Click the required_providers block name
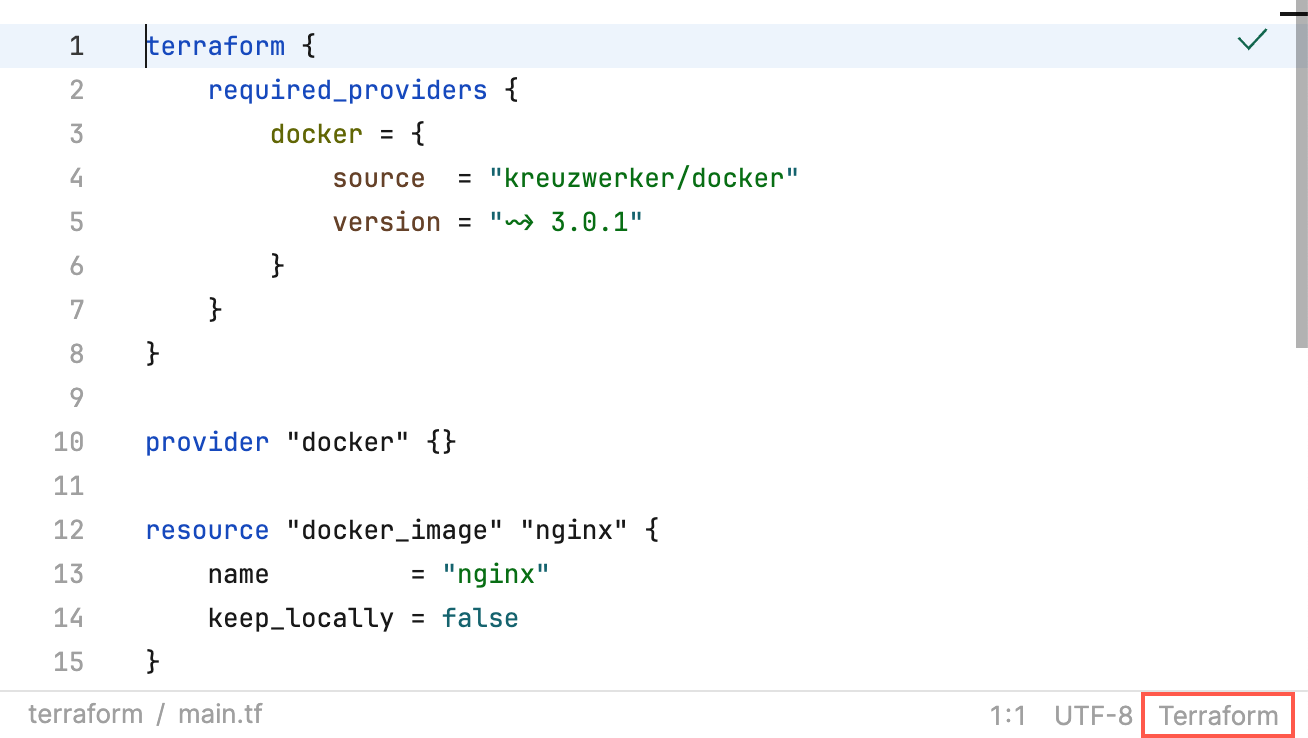This screenshot has height=738, width=1308. pos(346,89)
